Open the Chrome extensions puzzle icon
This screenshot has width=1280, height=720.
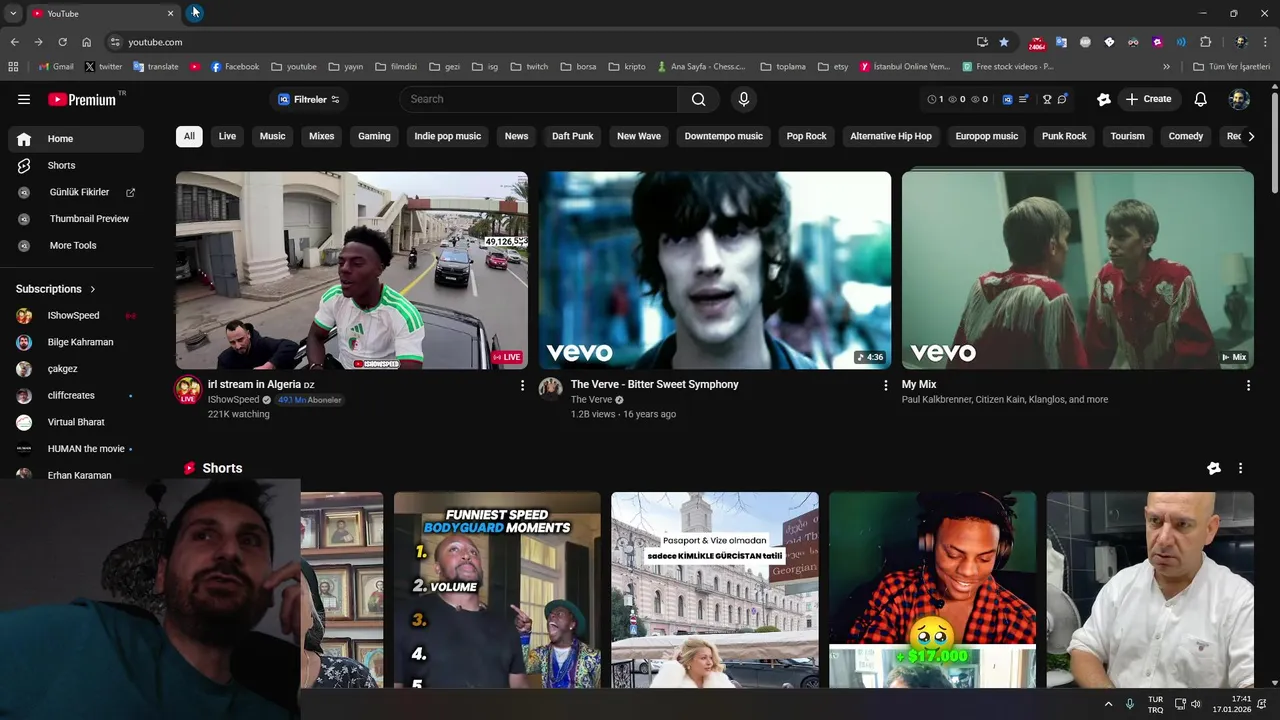[1205, 42]
